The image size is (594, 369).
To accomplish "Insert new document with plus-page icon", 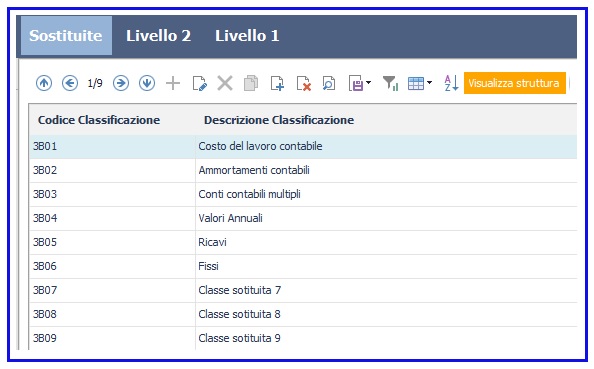I will tap(277, 83).
